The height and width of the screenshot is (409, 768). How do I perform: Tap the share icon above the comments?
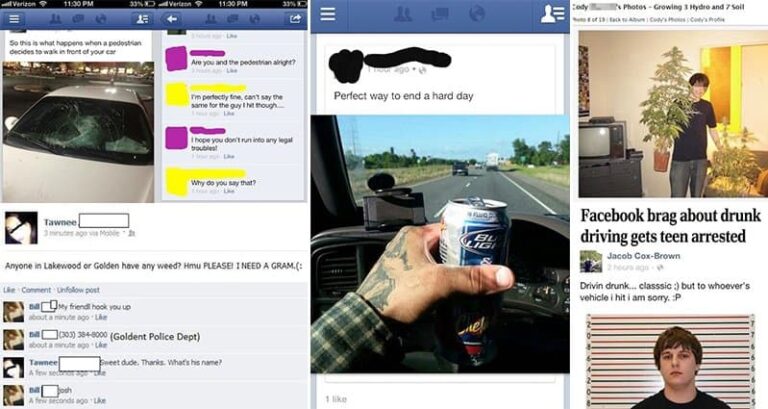point(295,19)
